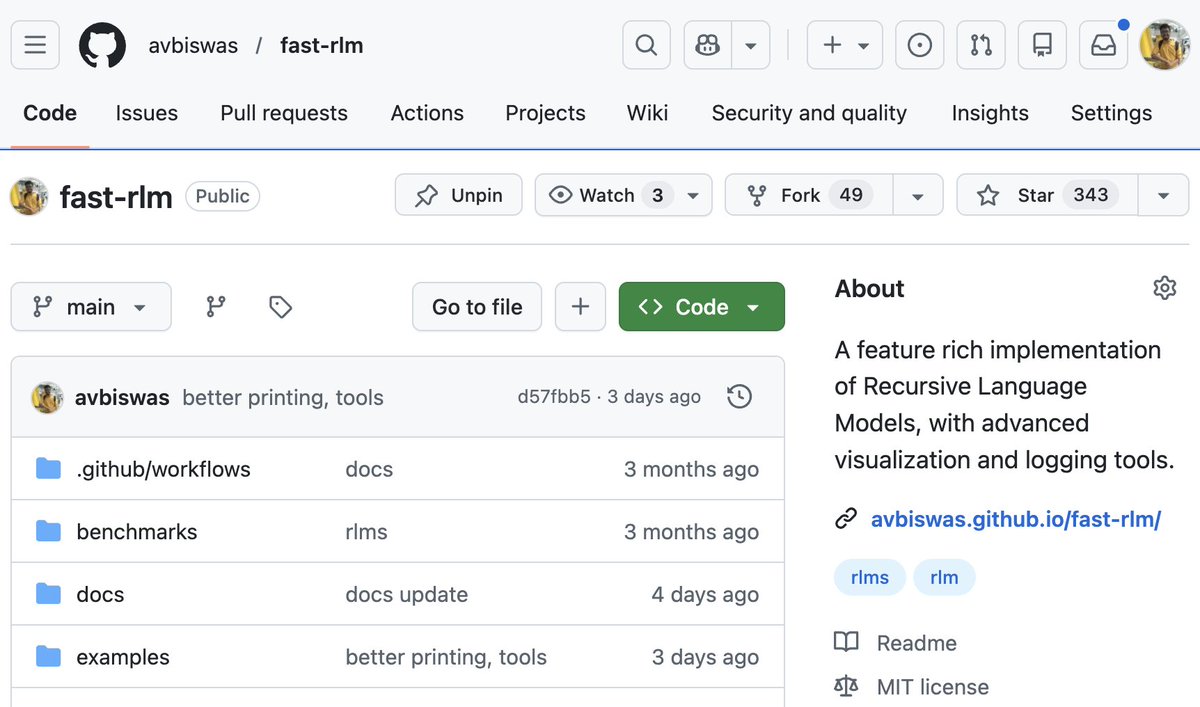Select the rlms topic tag

click(x=870, y=577)
